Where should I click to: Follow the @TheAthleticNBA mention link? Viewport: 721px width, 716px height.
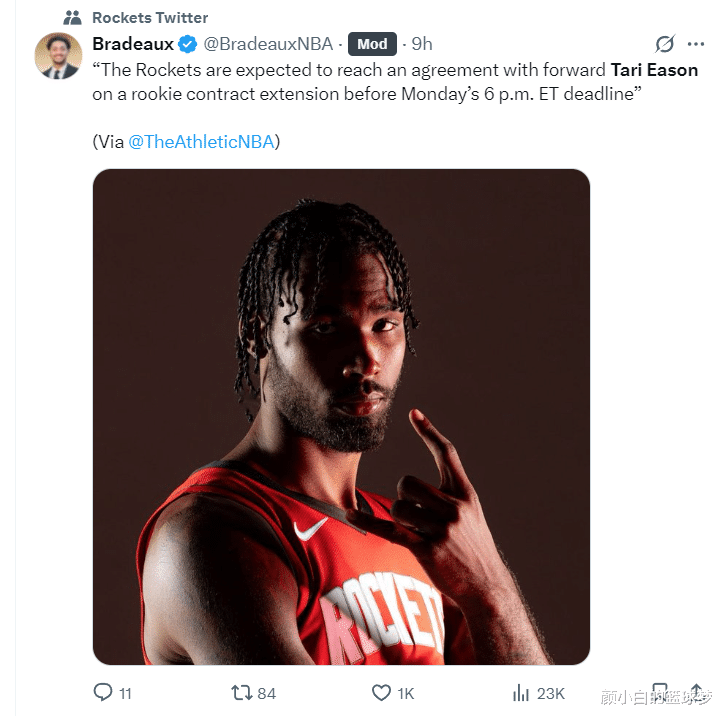pyautogui.click(x=201, y=141)
